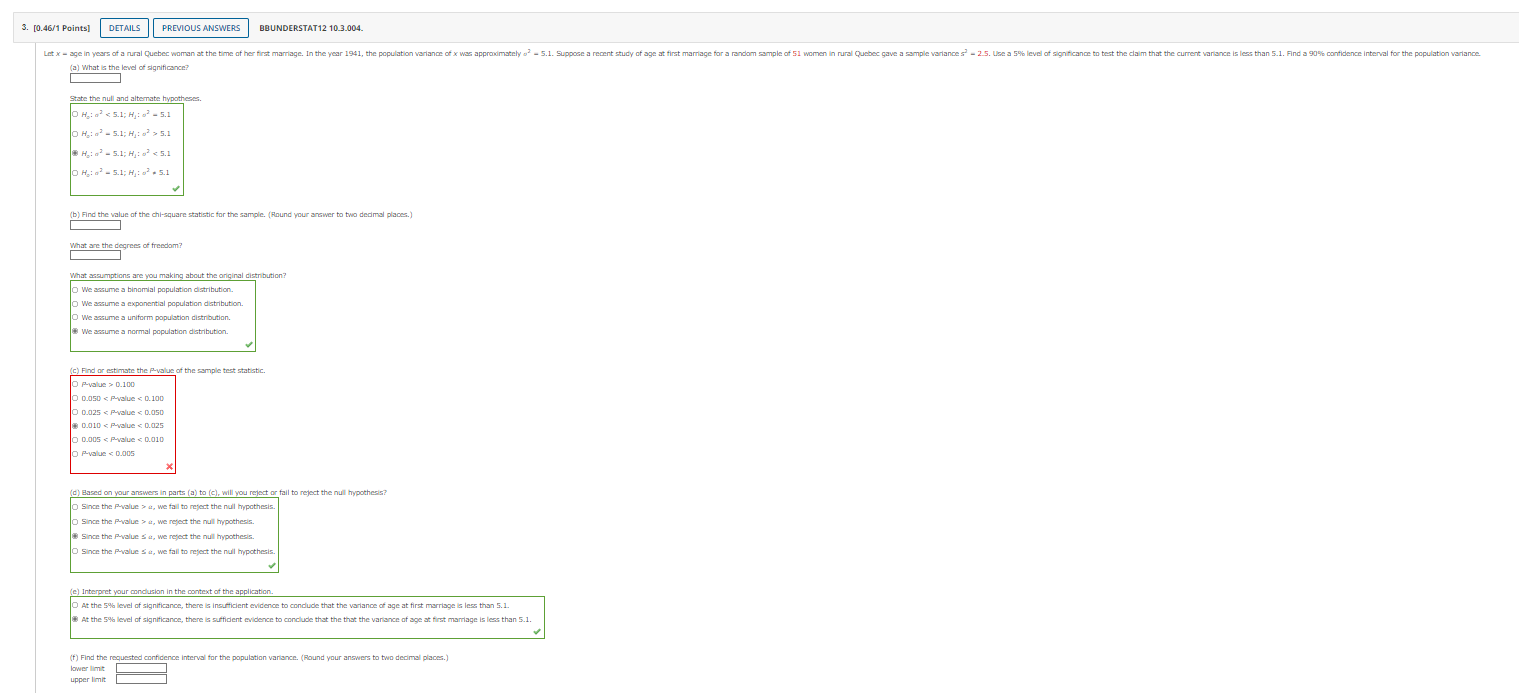
Task: Choose P-value < 0.005 option
Action: [x=74, y=453]
